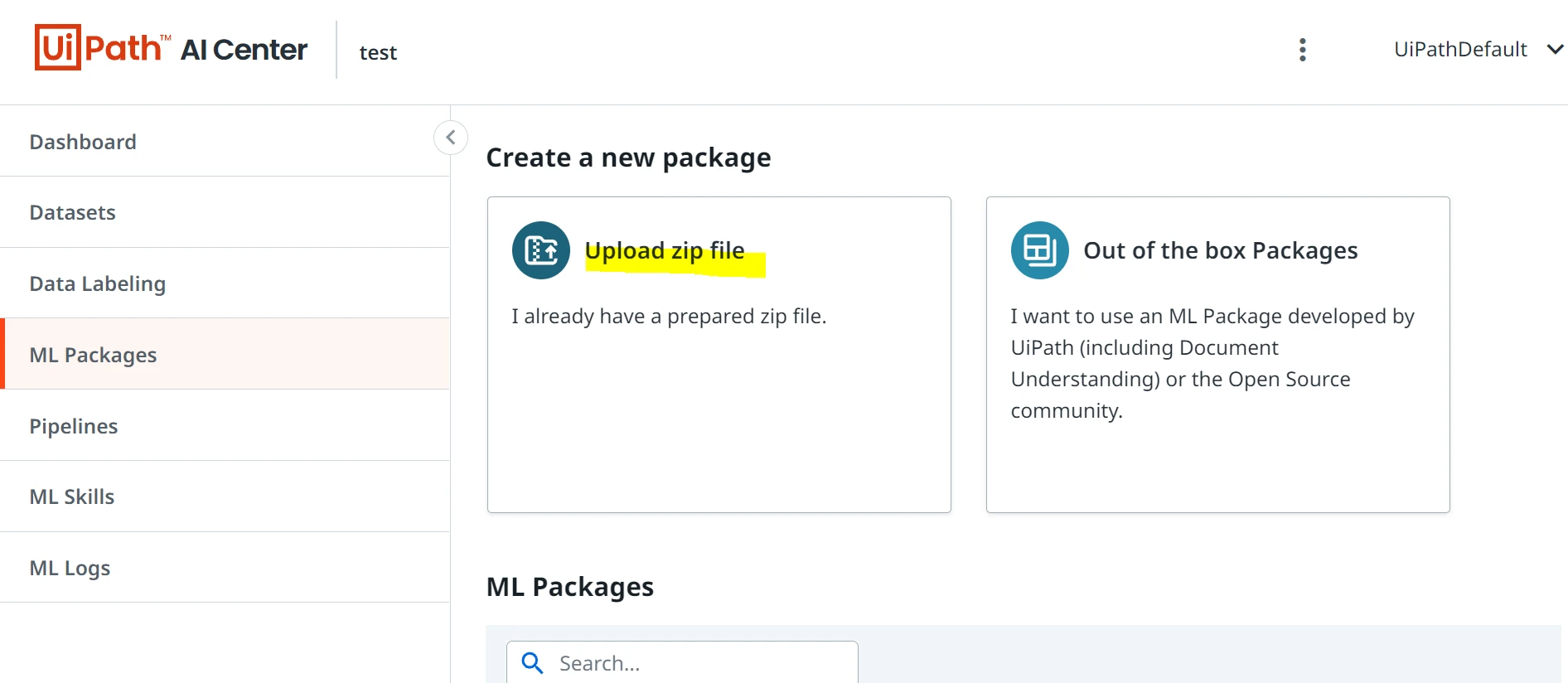
Task: Select the 'I already have a prepared zip file' card
Action: [x=719, y=355]
